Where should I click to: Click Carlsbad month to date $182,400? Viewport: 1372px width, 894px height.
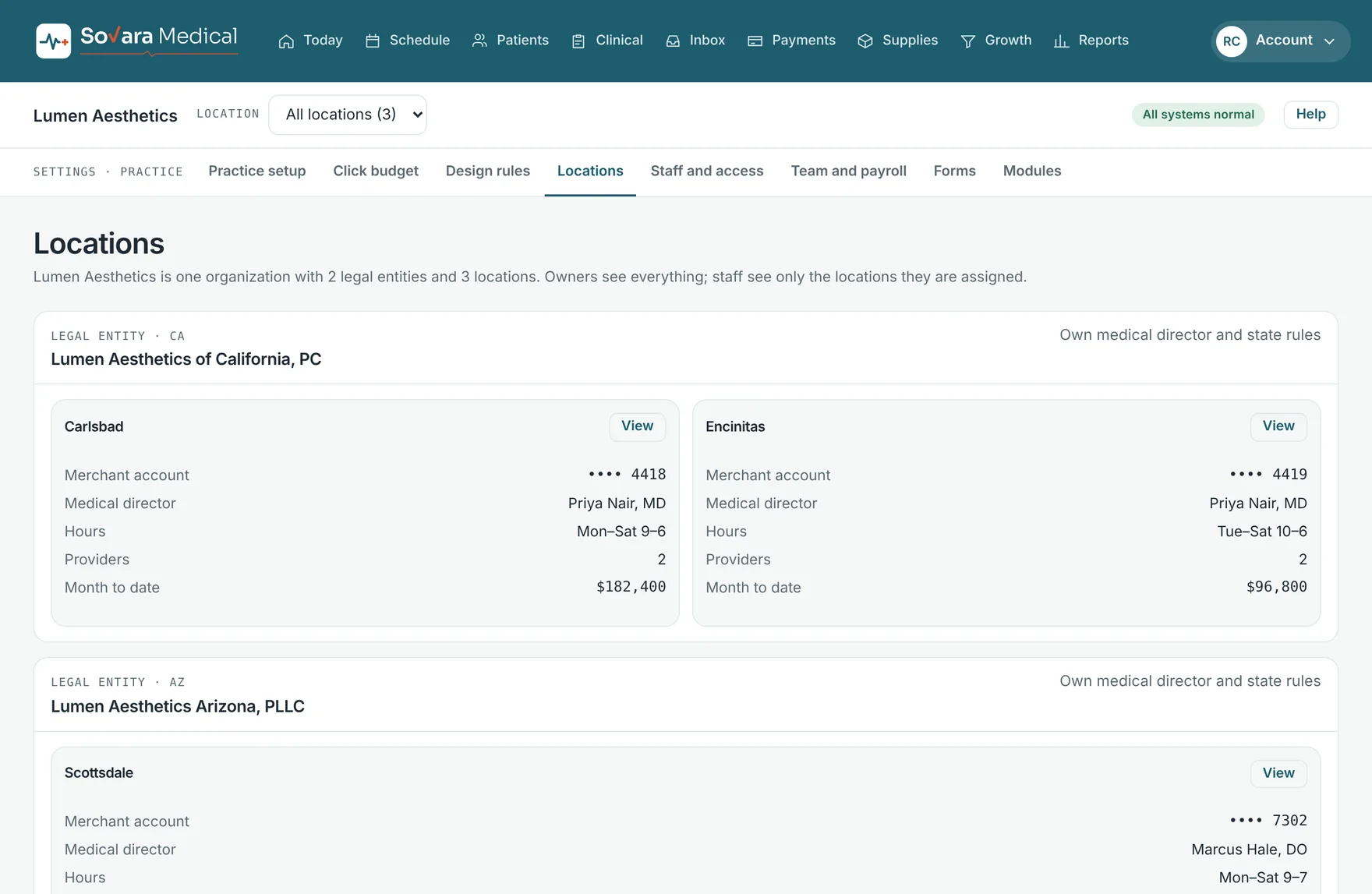[x=631, y=587]
